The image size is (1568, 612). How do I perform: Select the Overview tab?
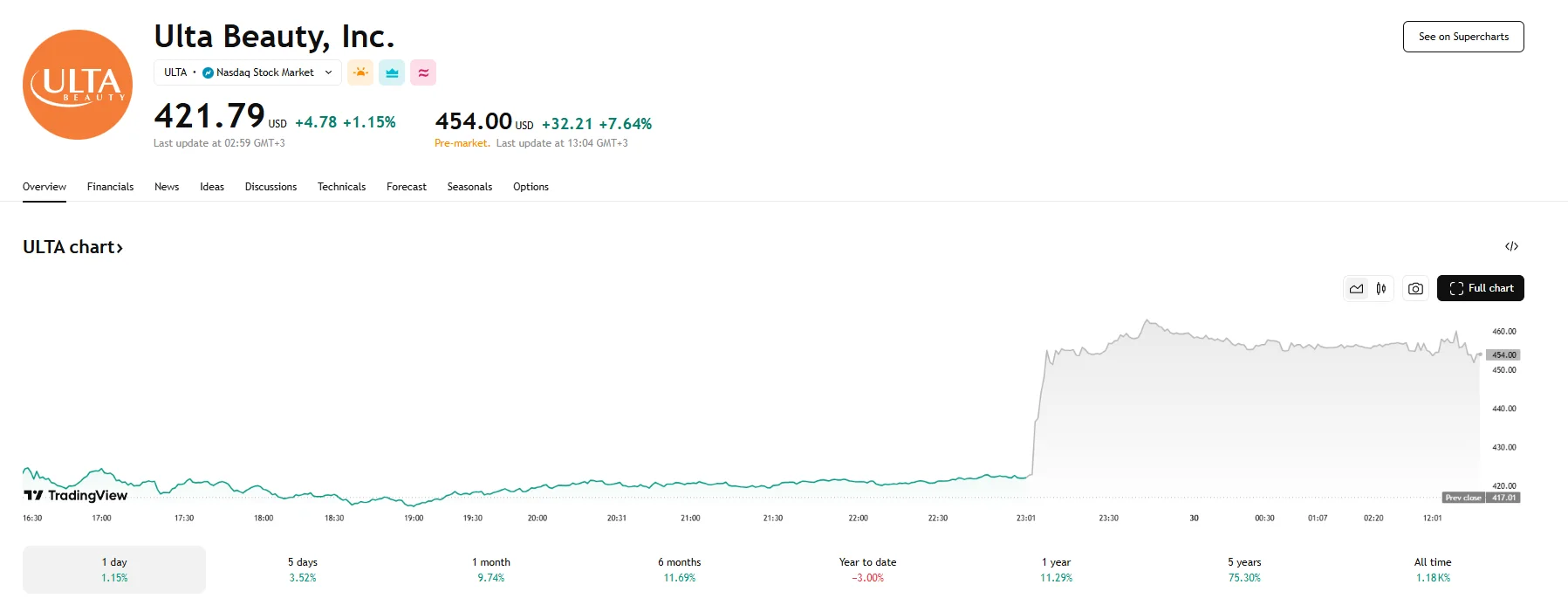pyautogui.click(x=45, y=187)
